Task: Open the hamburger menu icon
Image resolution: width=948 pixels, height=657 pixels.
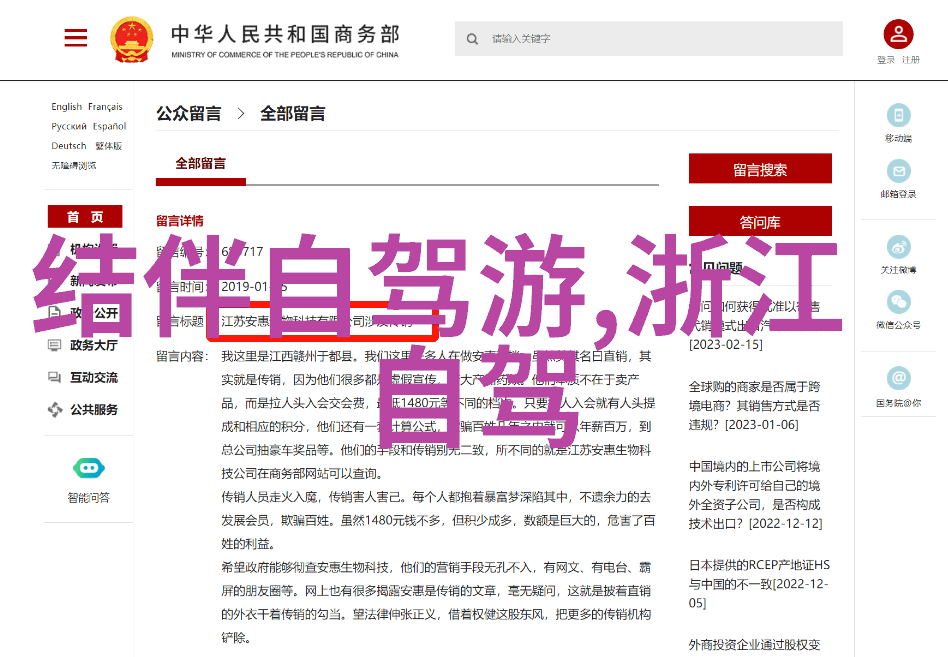Action: click(x=76, y=38)
